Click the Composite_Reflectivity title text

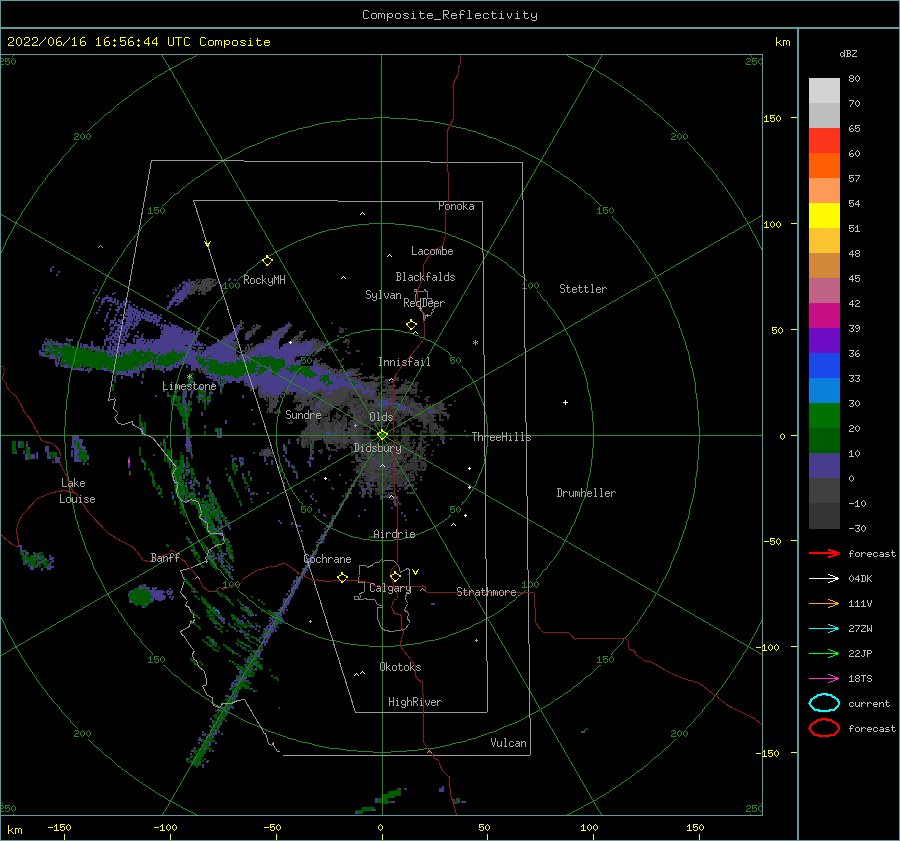pos(450,15)
